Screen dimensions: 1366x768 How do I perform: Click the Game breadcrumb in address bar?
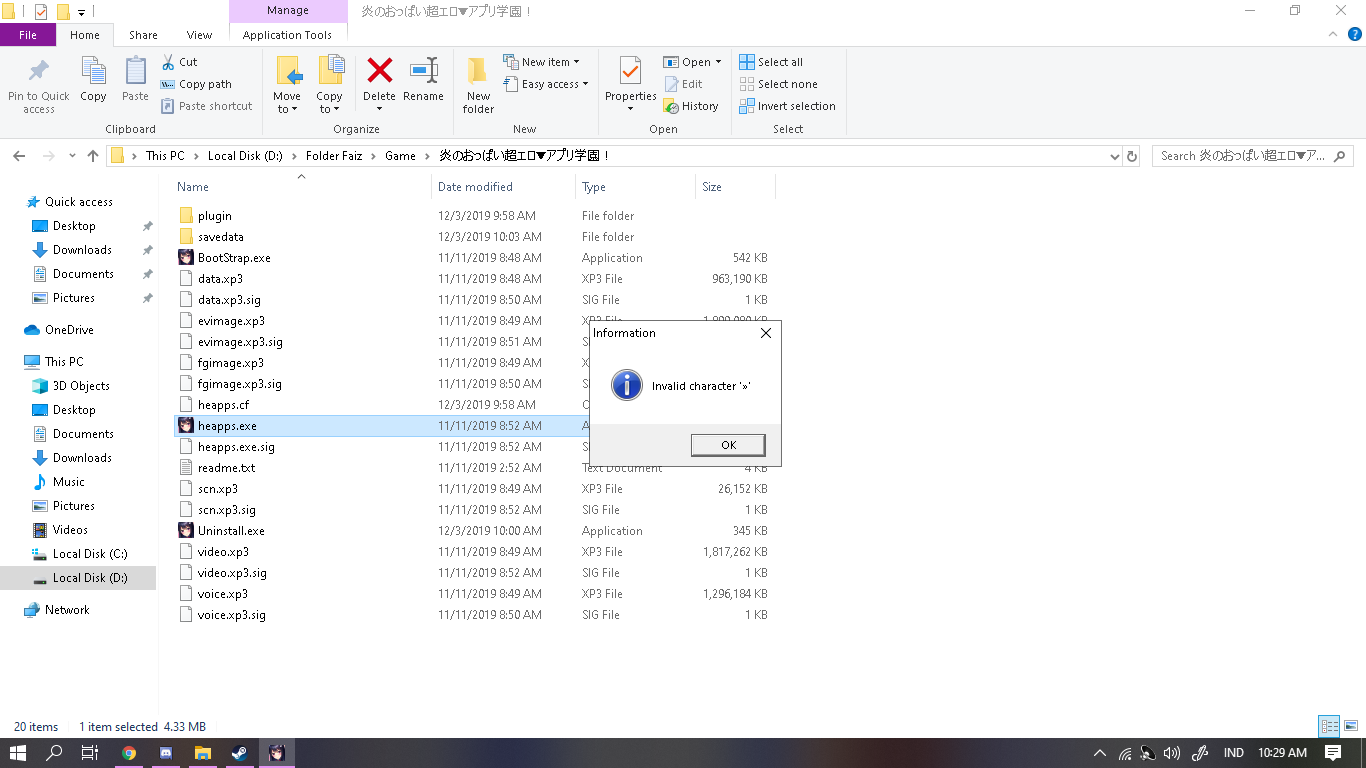tap(400, 156)
